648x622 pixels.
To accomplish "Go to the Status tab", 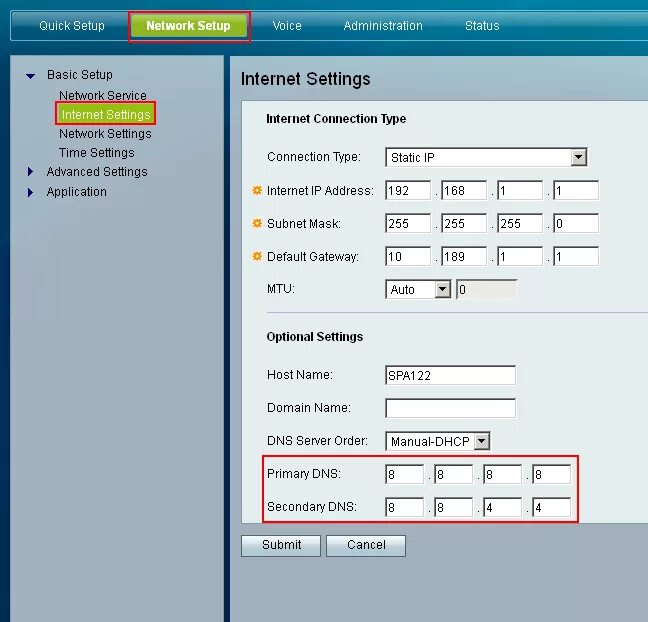I will pos(482,26).
